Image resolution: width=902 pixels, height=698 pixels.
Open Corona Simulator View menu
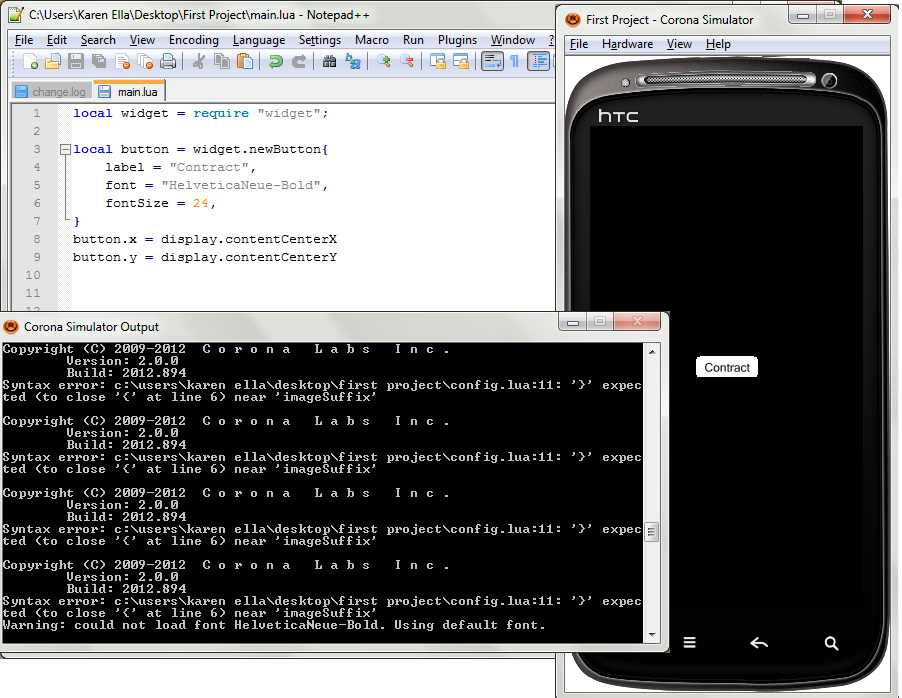[x=679, y=44]
